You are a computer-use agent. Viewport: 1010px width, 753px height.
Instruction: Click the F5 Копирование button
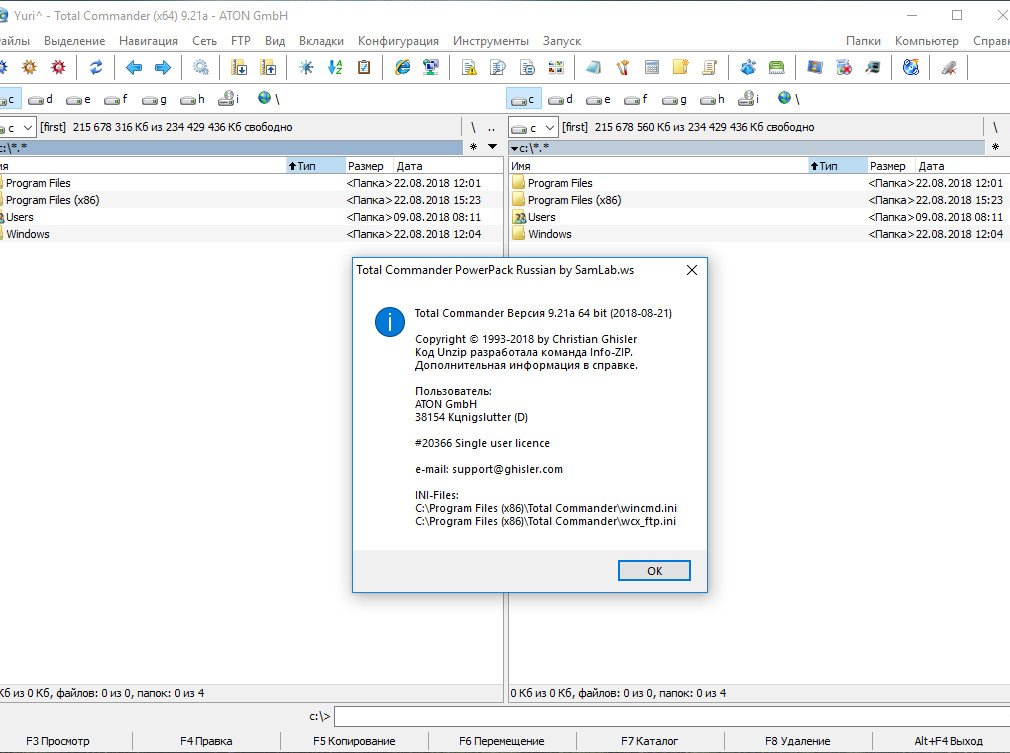coord(354,741)
